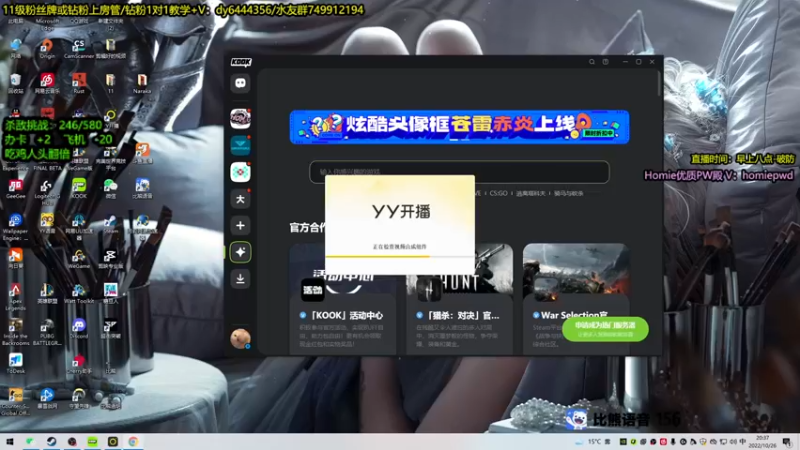Open the GeeGee desktop shortcut

pyautogui.click(x=15, y=189)
